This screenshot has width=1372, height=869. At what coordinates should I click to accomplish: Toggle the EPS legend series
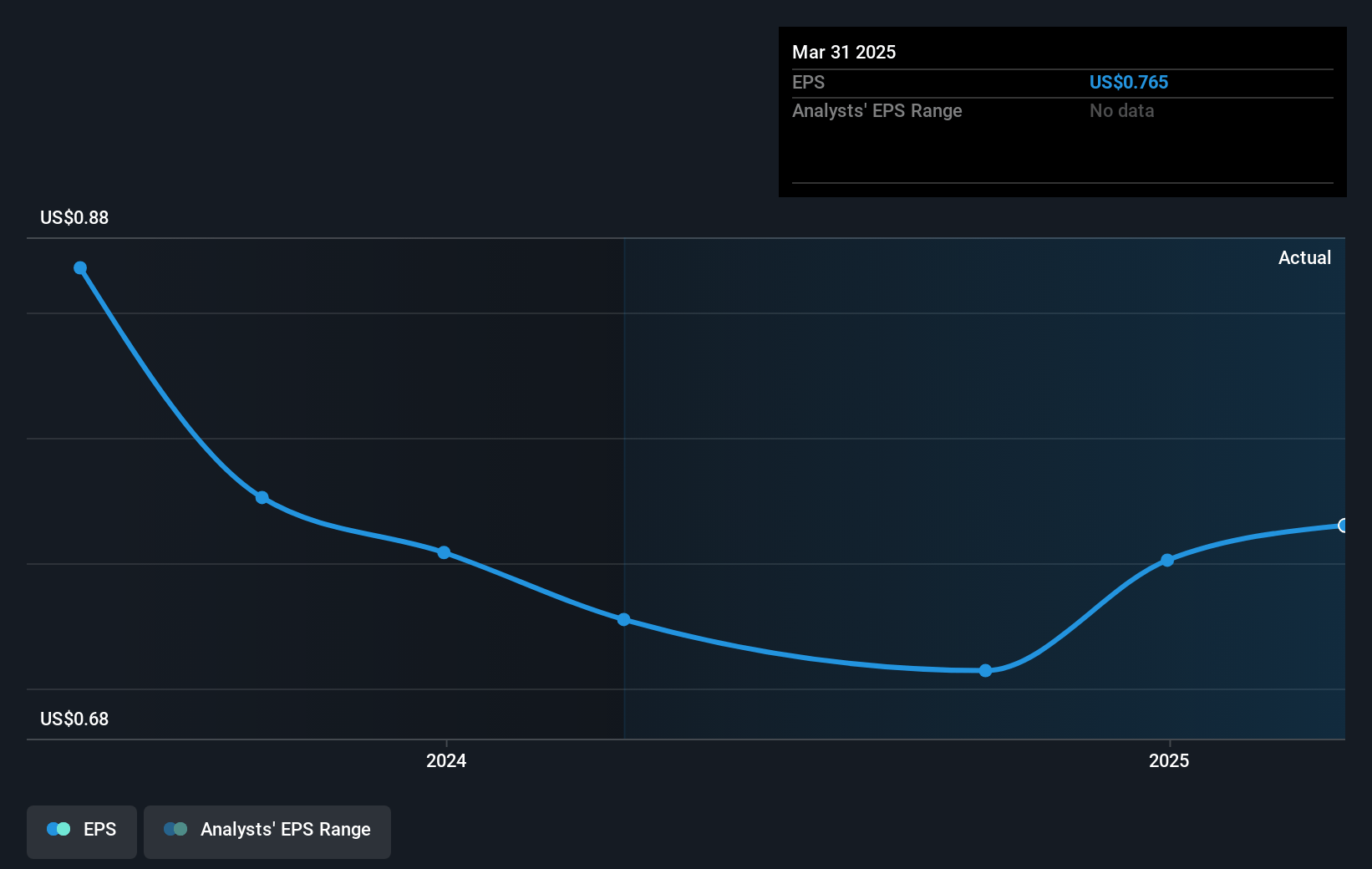click(x=82, y=831)
